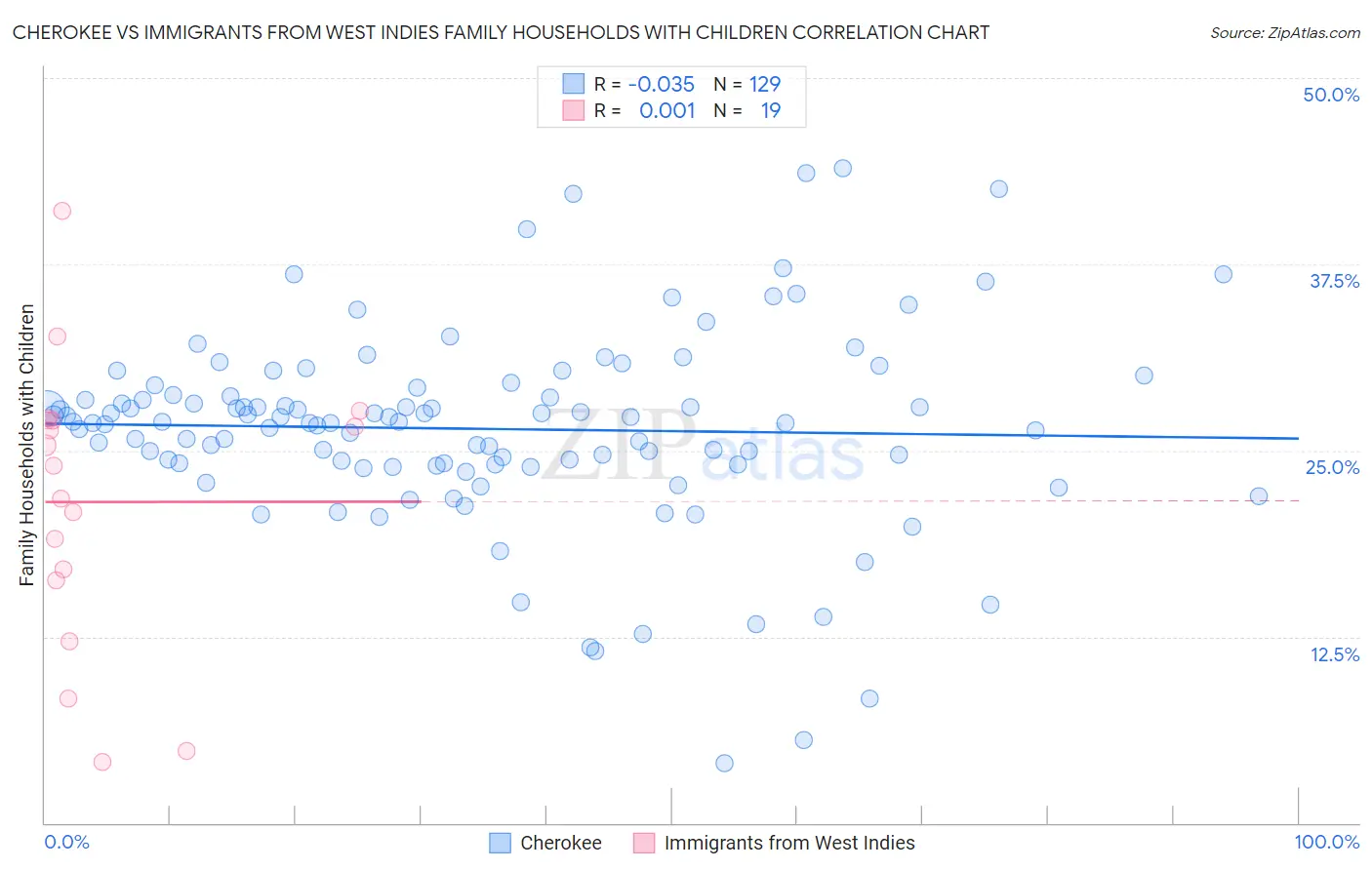Click the 0.0% x-axis label
The width and height of the screenshot is (1372, 870).
(x=66, y=842)
